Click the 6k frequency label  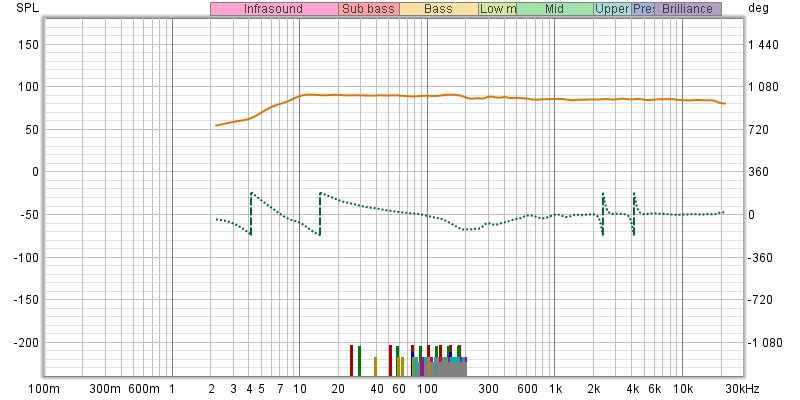655,389
